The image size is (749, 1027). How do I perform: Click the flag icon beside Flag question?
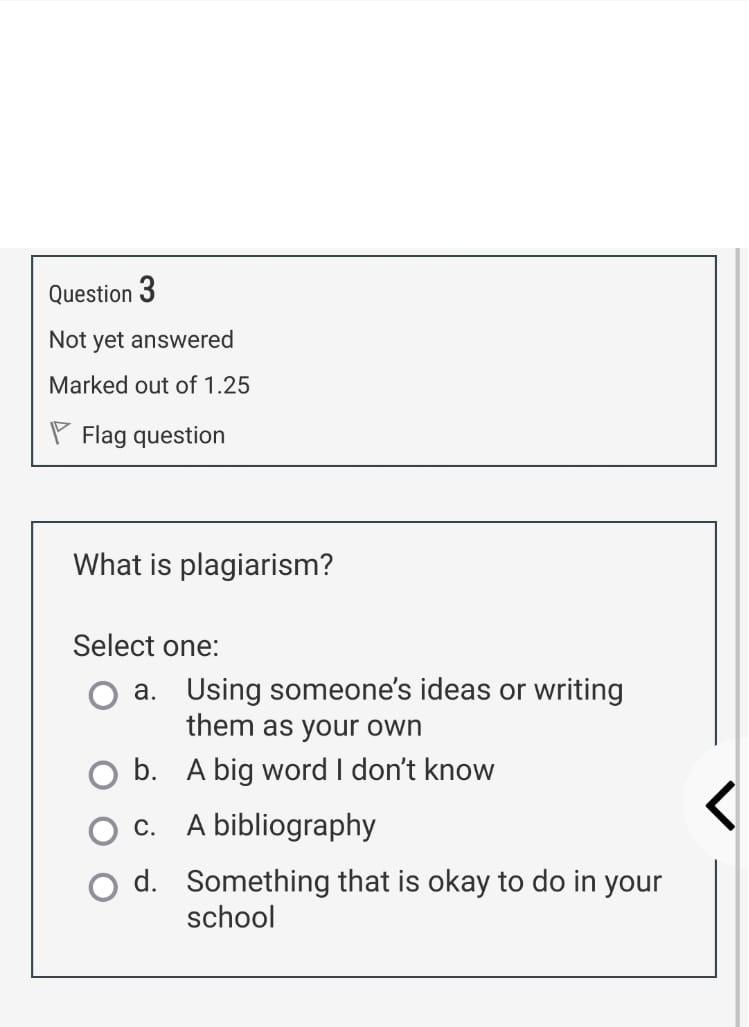[61, 433]
